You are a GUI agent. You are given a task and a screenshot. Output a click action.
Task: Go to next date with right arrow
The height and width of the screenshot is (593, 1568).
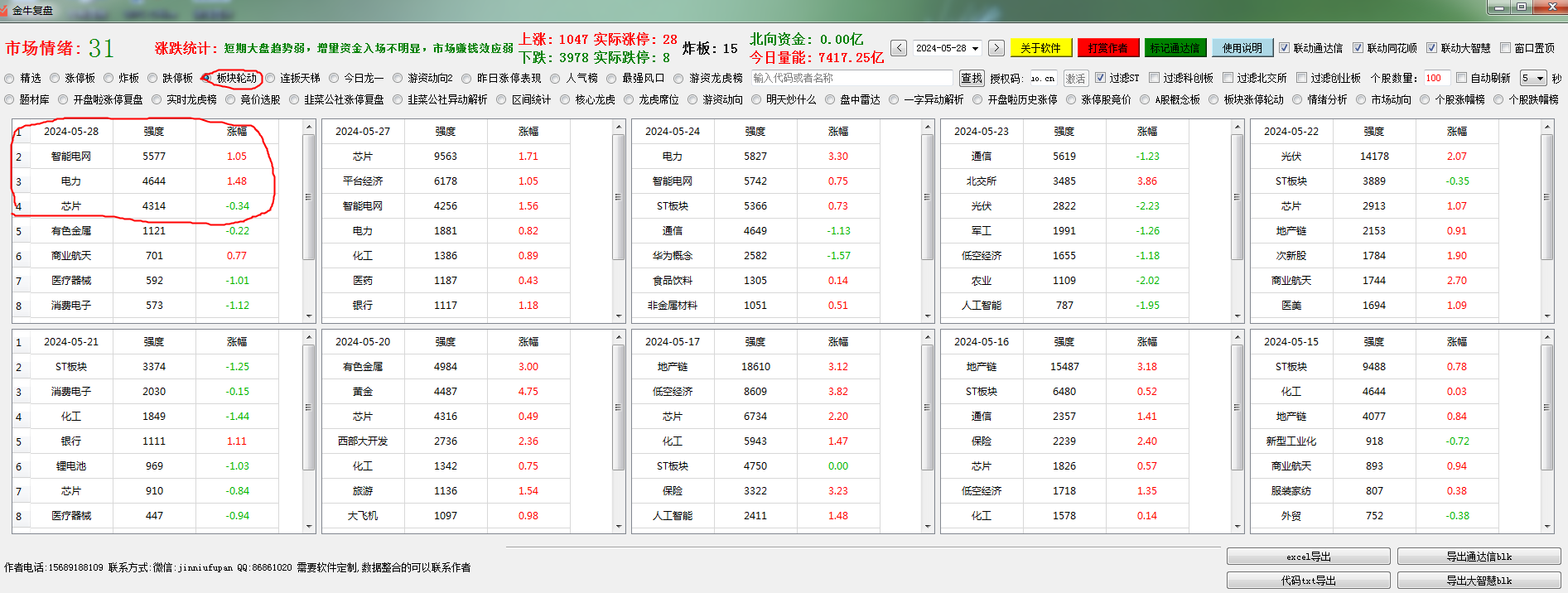[996, 48]
